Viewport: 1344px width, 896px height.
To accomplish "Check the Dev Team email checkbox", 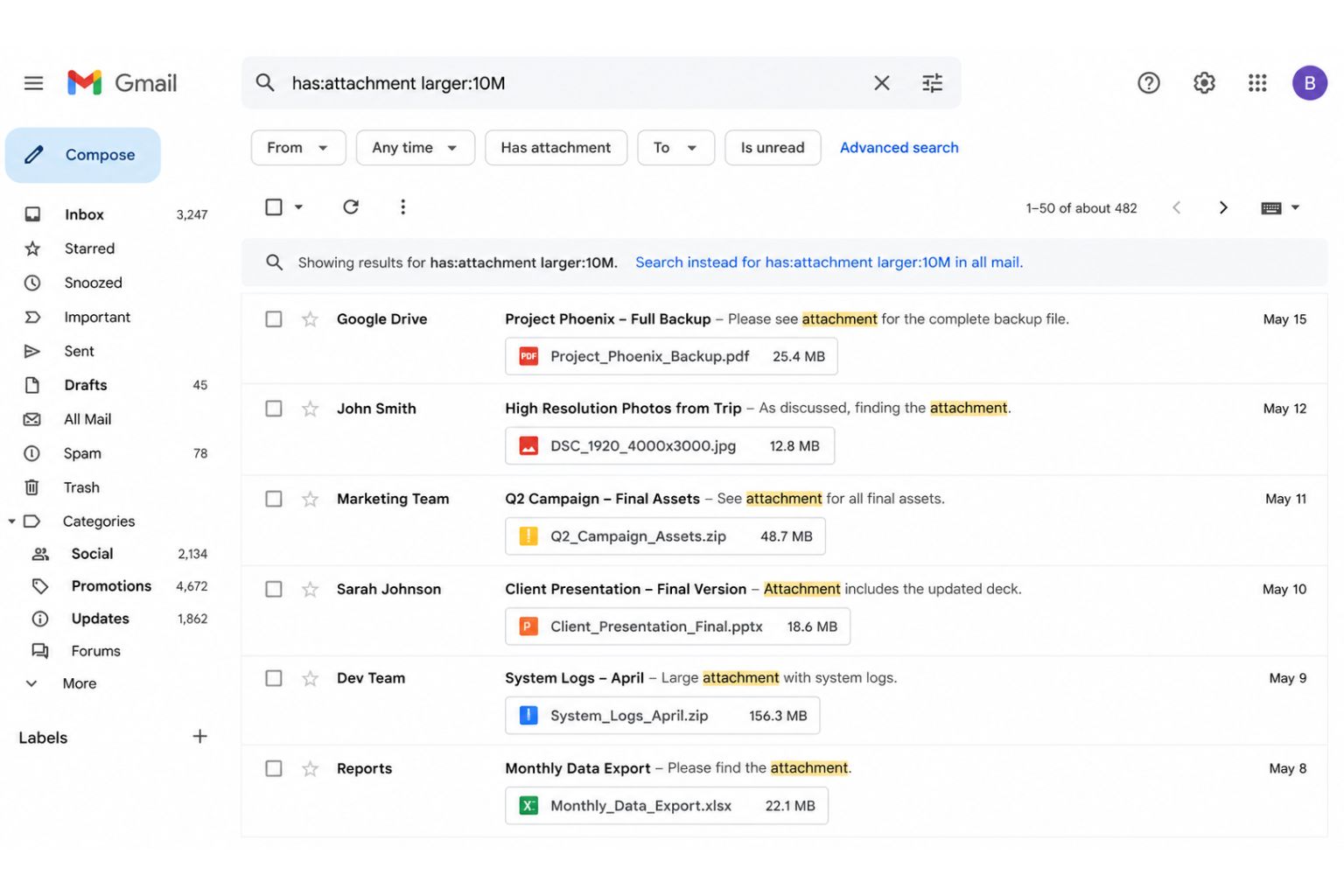I will [274, 678].
